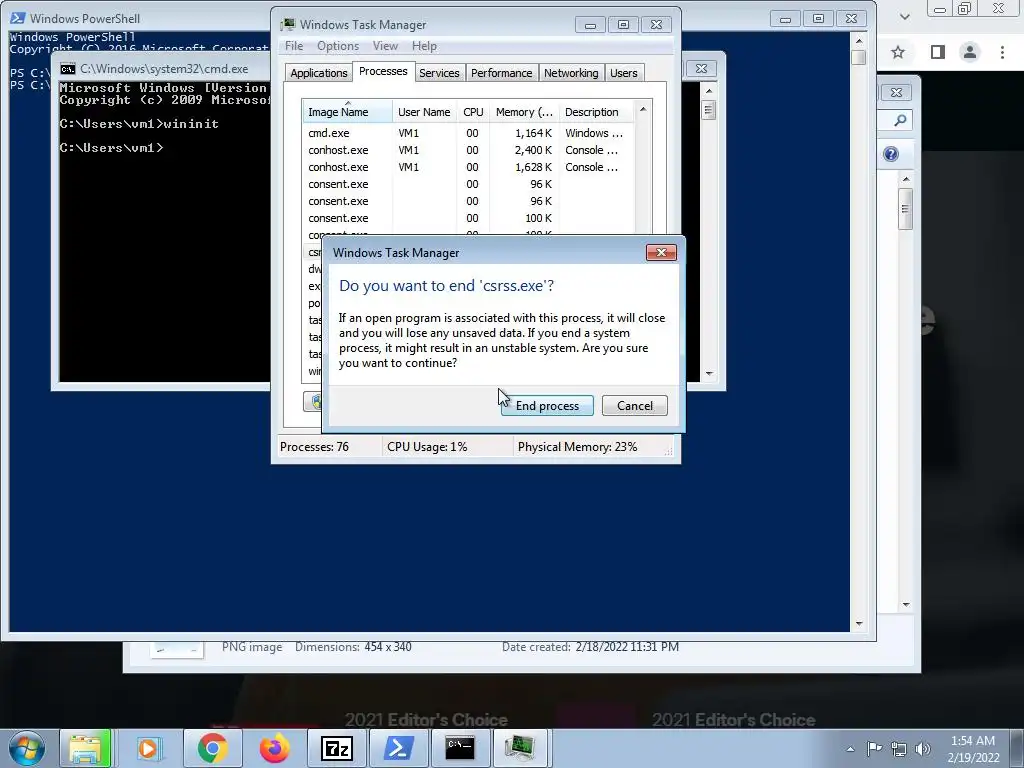This screenshot has width=1024, height=768.
Task: Select cmd.exe in process list
Action: [x=468, y=133]
